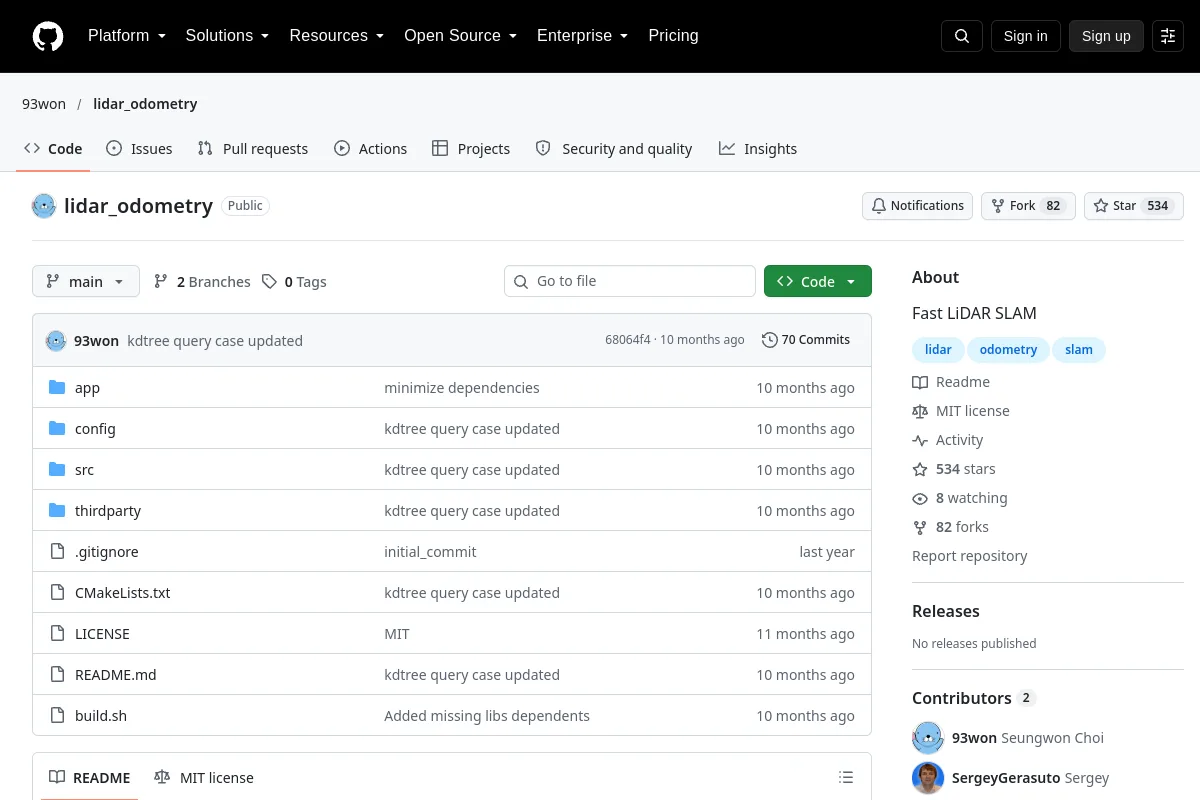
Task: Open the config folder icon
Action: pos(57,429)
